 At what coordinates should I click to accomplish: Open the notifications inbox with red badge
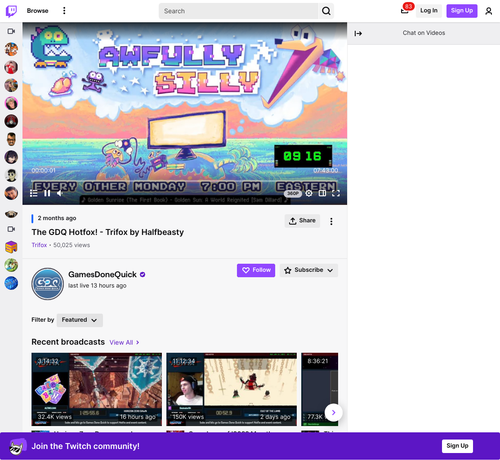click(405, 10)
